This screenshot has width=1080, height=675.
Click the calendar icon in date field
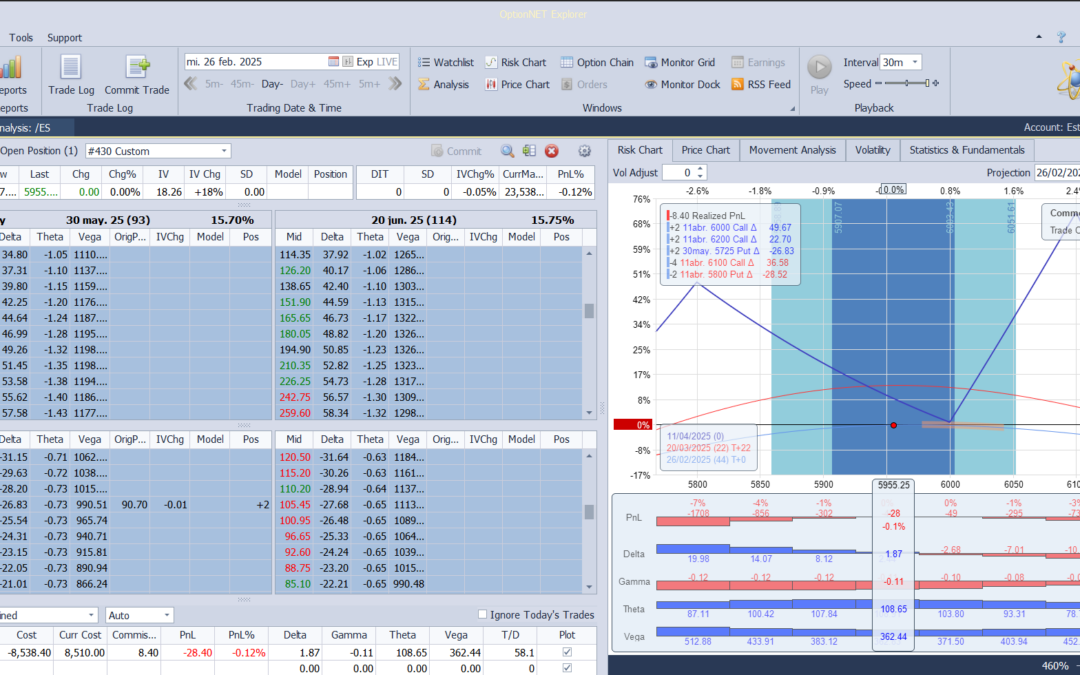tap(333, 61)
